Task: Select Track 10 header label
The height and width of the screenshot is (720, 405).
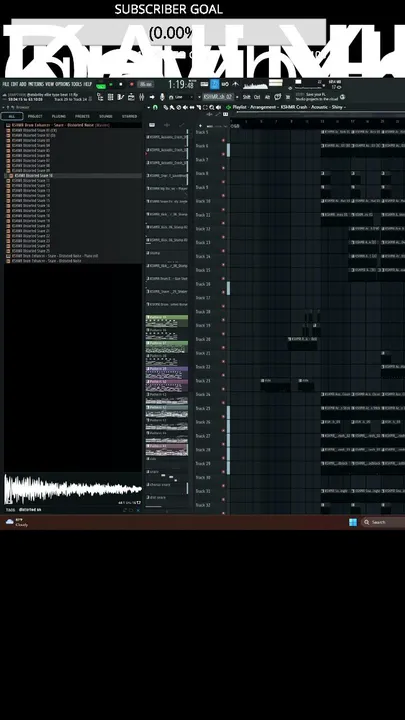Action: (203, 201)
